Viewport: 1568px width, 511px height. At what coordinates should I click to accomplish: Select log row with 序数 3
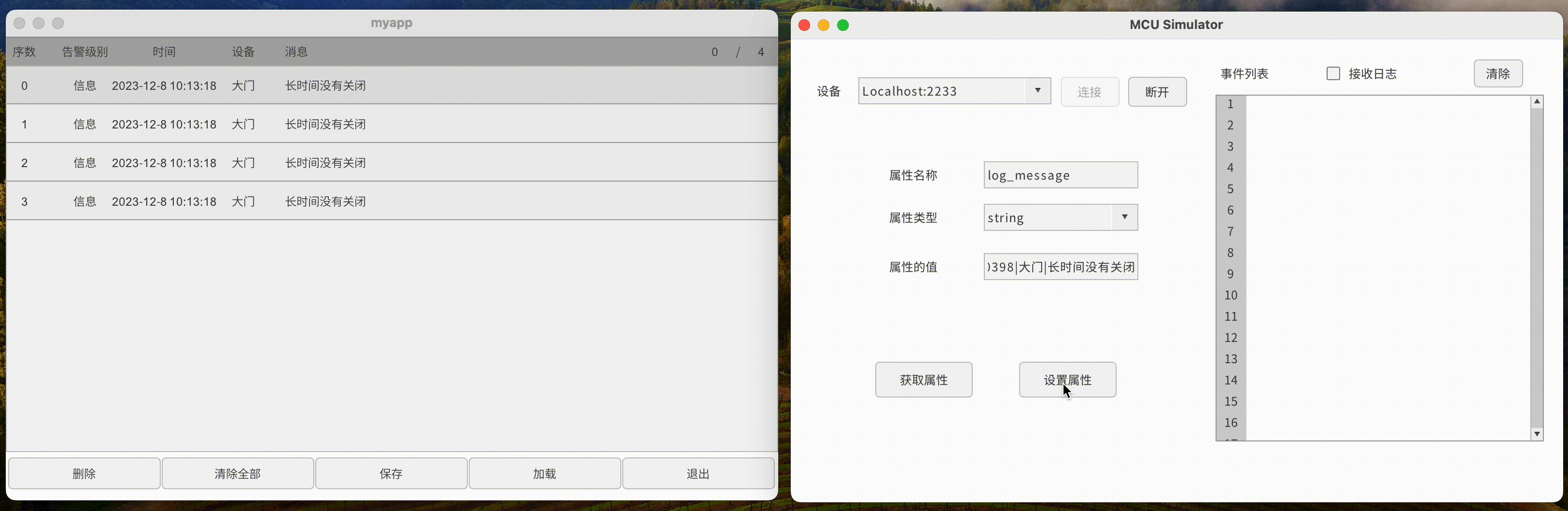pos(392,201)
